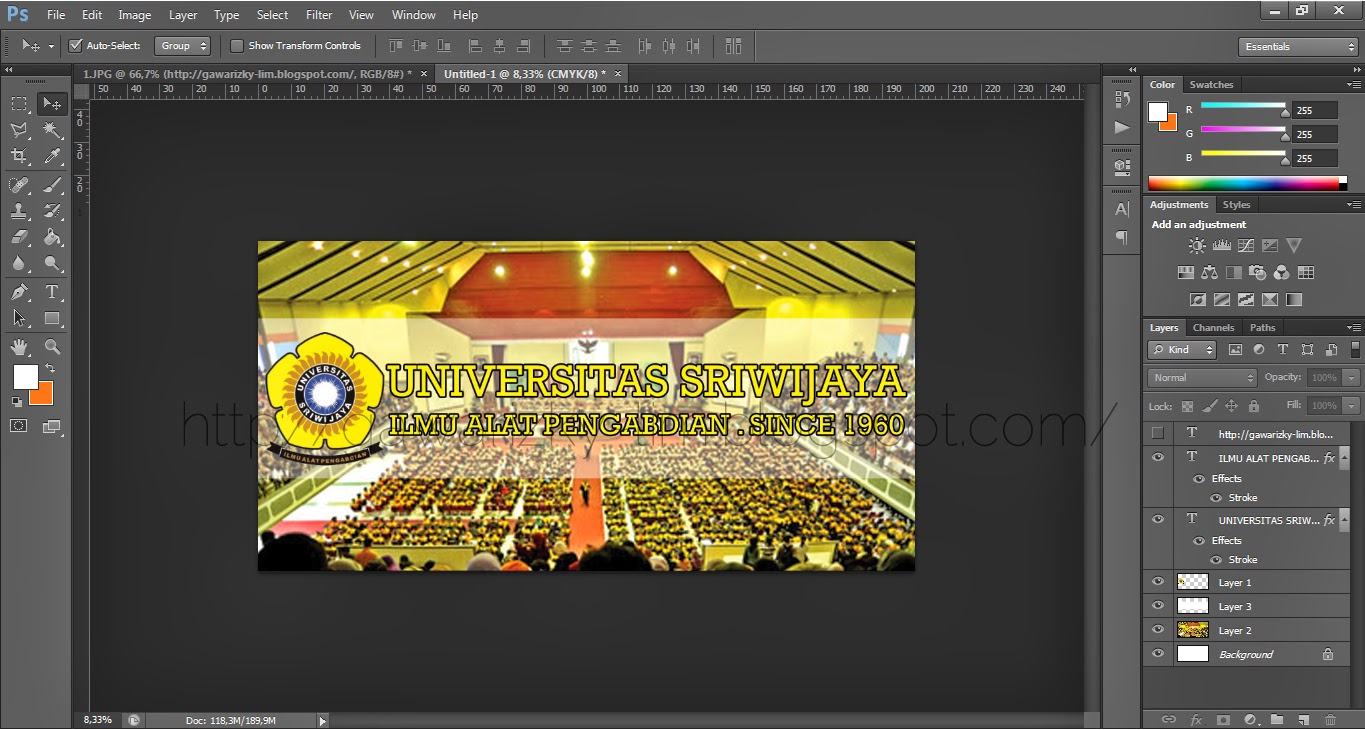Click the fx layer style button
Image resolution: width=1365 pixels, height=730 pixels.
coord(1196,719)
